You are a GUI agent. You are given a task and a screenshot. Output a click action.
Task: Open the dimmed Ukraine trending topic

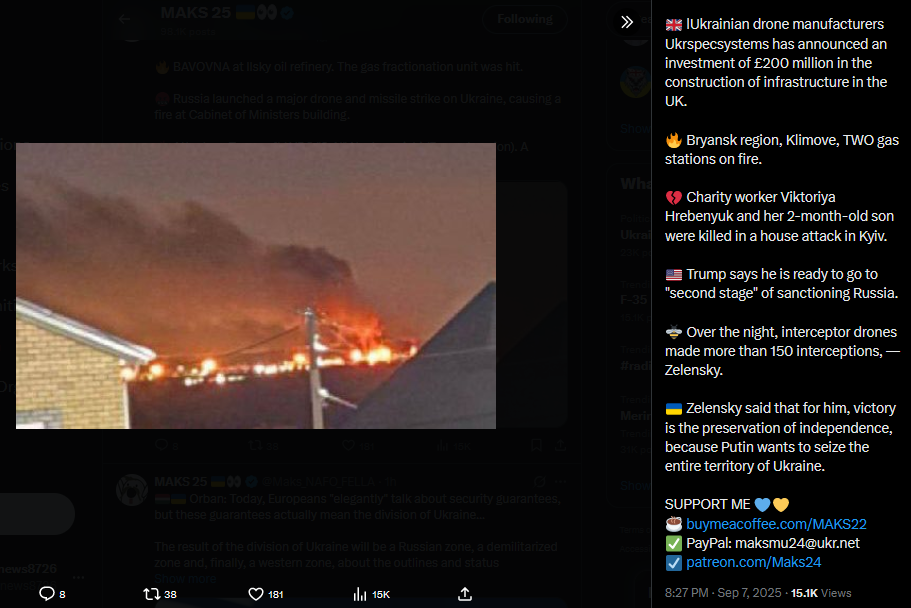pos(636,235)
